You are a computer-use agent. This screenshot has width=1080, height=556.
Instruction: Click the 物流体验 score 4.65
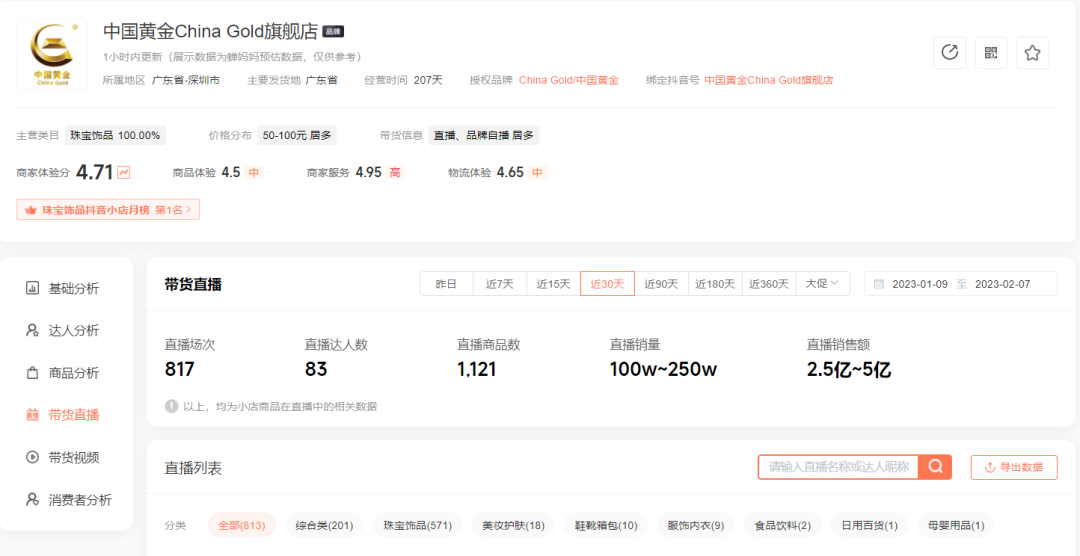[x=510, y=172]
